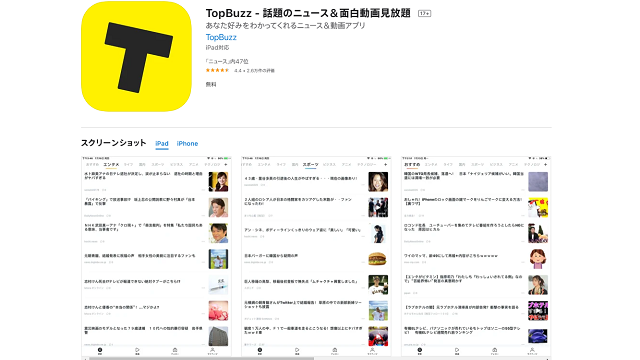The image size is (640, 360).
Task: Click the scrollbar's left arrow
Action: [x=85, y=358]
